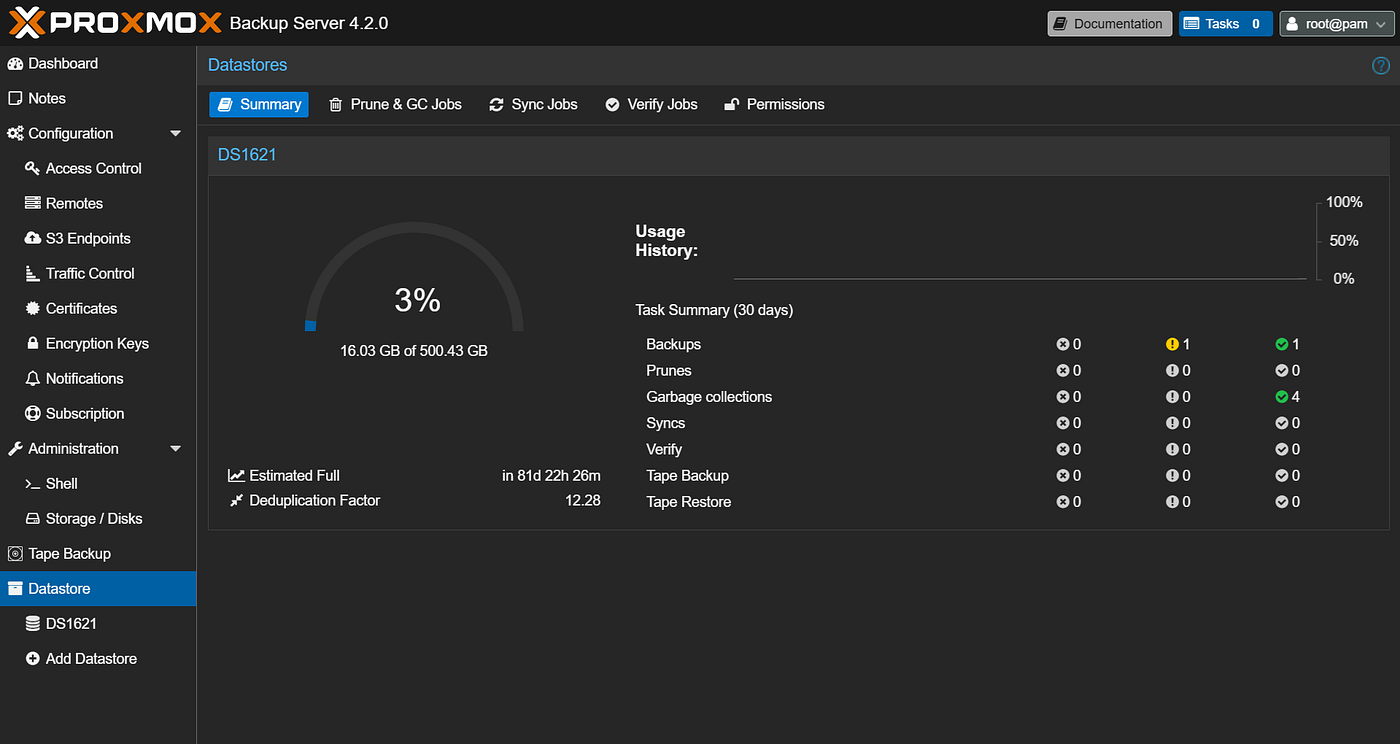The image size is (1400, 744).
Task: Click the Usage History graph line
Action: pyautogui.click(x=1020, y=278)
